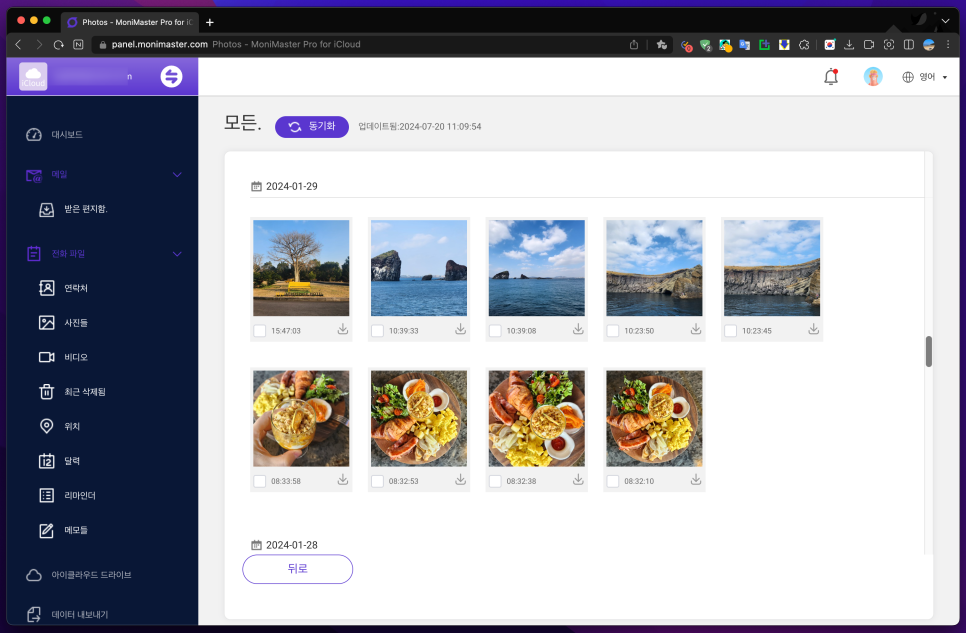
Task: Collapse the 메일 section chevron
Action: (177, 175)
